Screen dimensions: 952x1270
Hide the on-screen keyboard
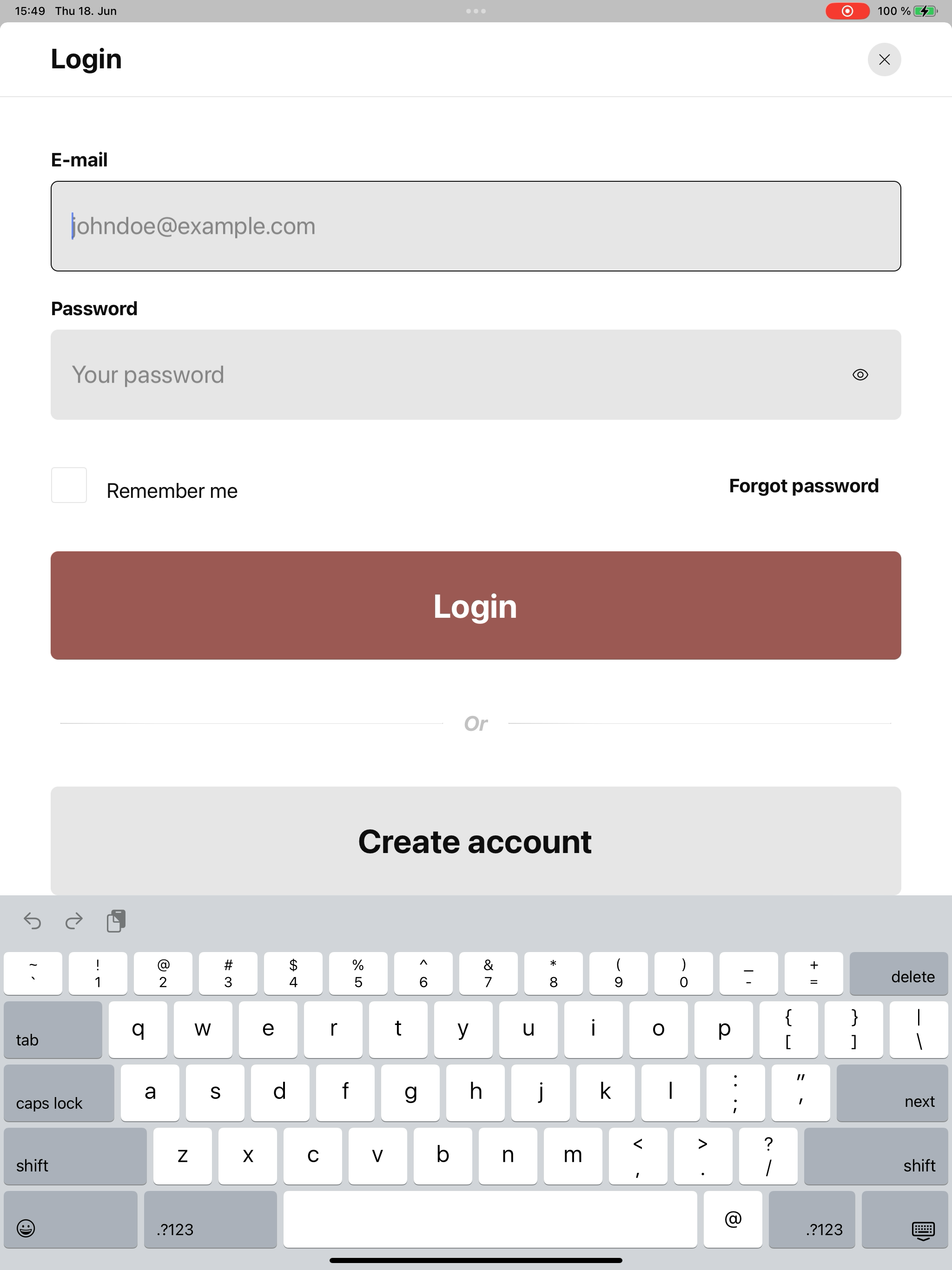(x=904, y=1219)
